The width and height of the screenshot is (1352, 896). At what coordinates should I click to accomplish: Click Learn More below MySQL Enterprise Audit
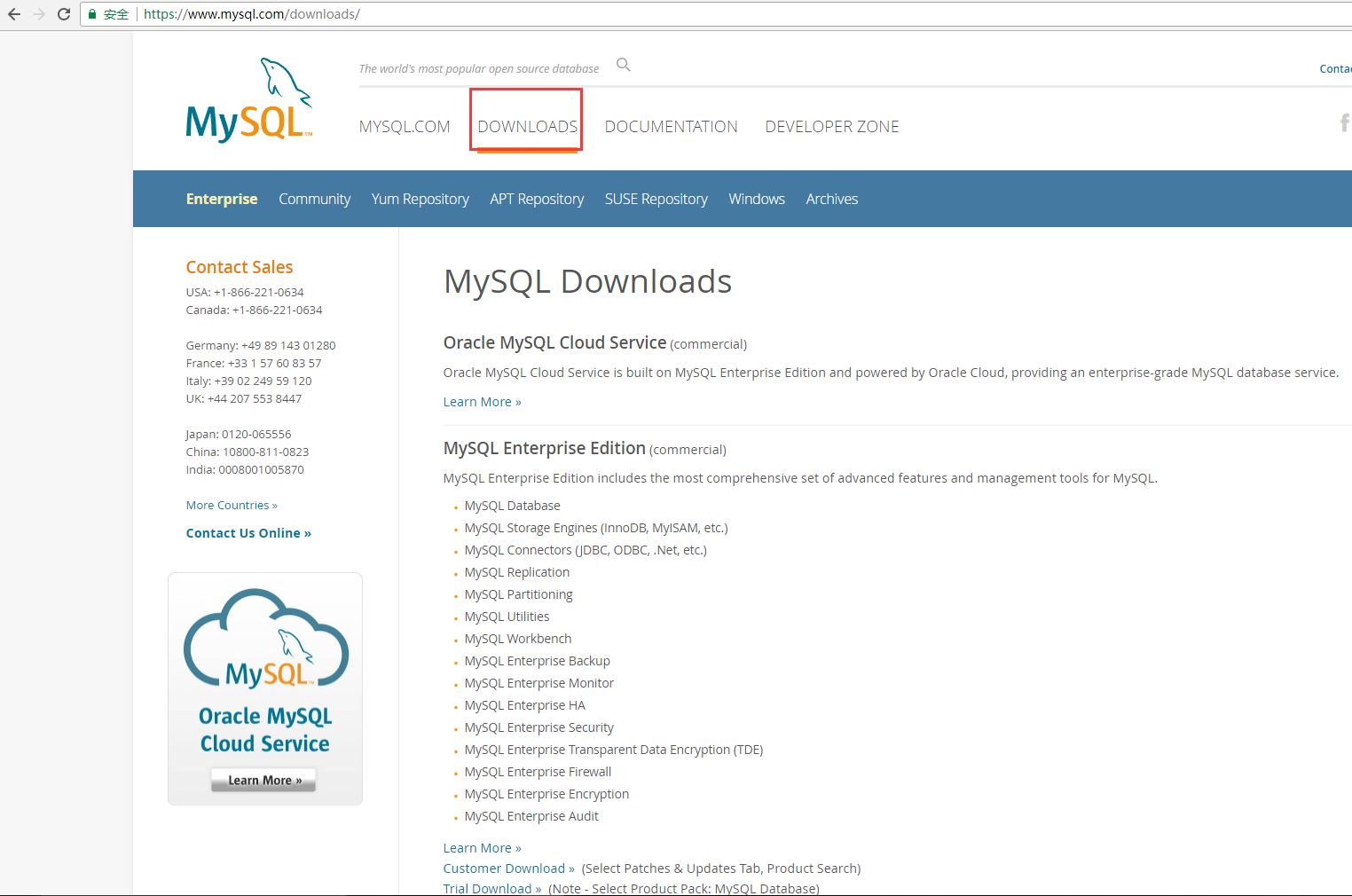(x=483, y=848)
